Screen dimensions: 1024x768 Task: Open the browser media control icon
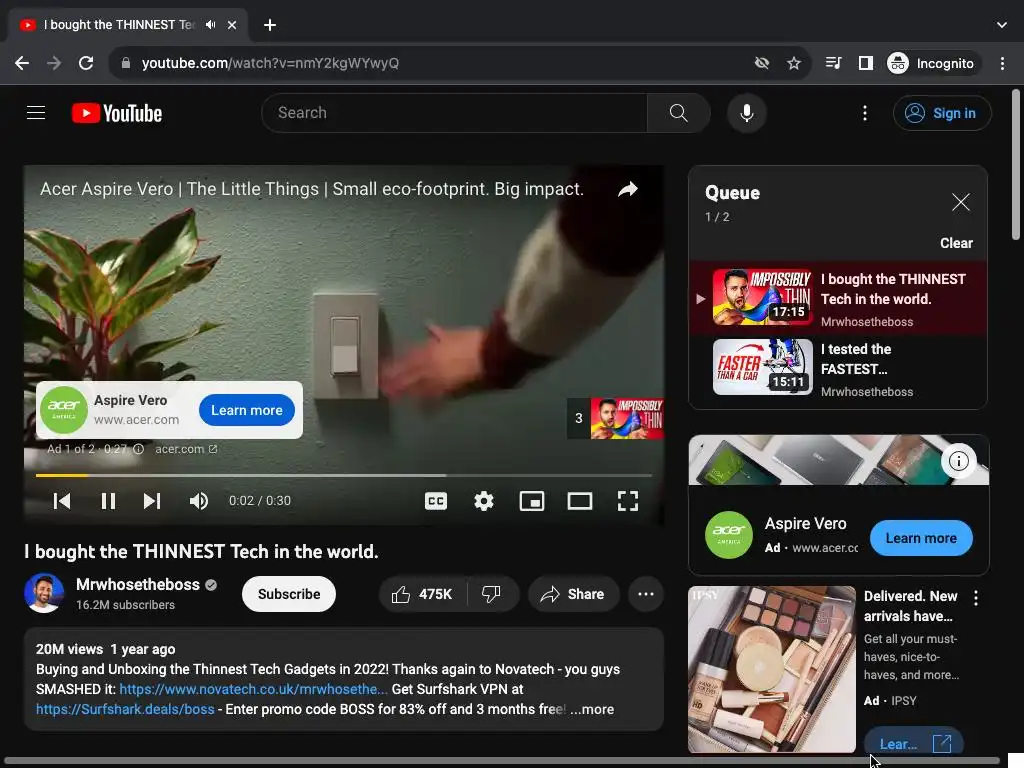[x=833, y=63]
